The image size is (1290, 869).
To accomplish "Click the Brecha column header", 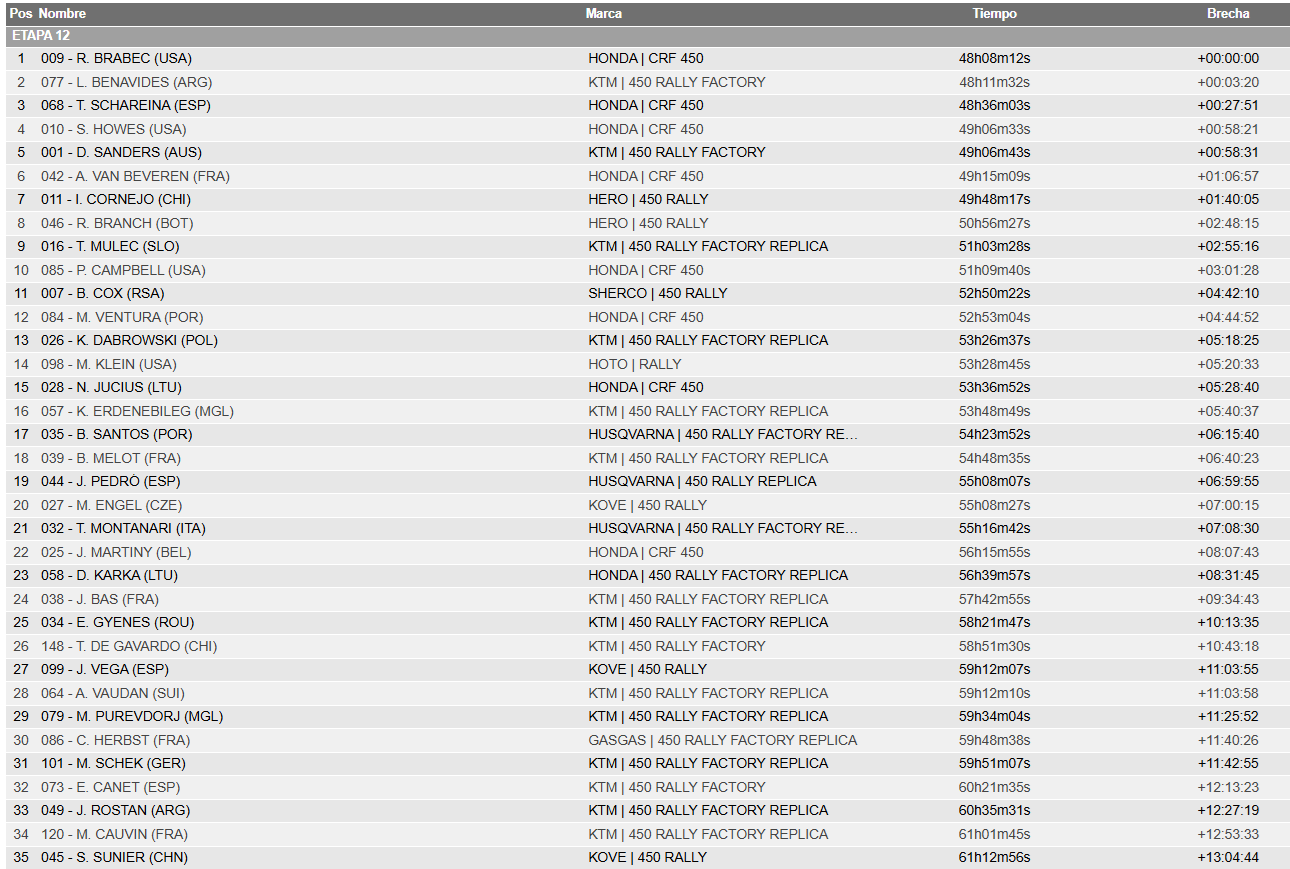I will [x=1228, y=14].
